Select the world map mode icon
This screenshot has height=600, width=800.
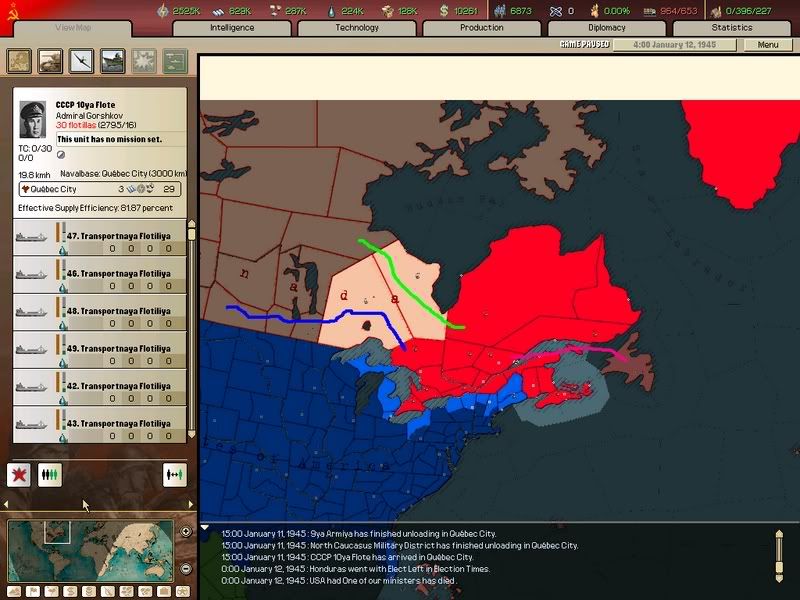[19, 61]
